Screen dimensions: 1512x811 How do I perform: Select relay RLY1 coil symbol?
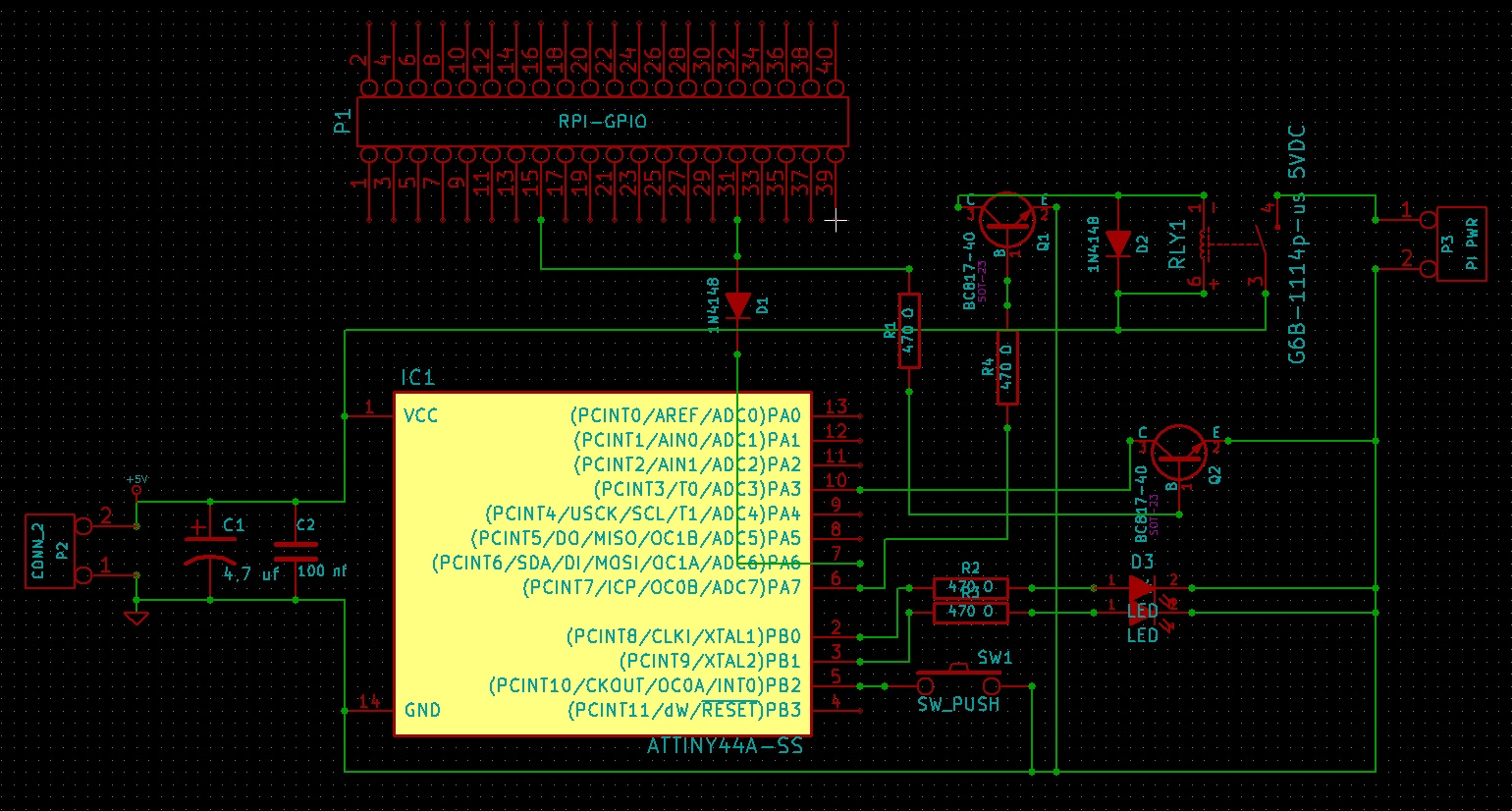coord(1203,243)
